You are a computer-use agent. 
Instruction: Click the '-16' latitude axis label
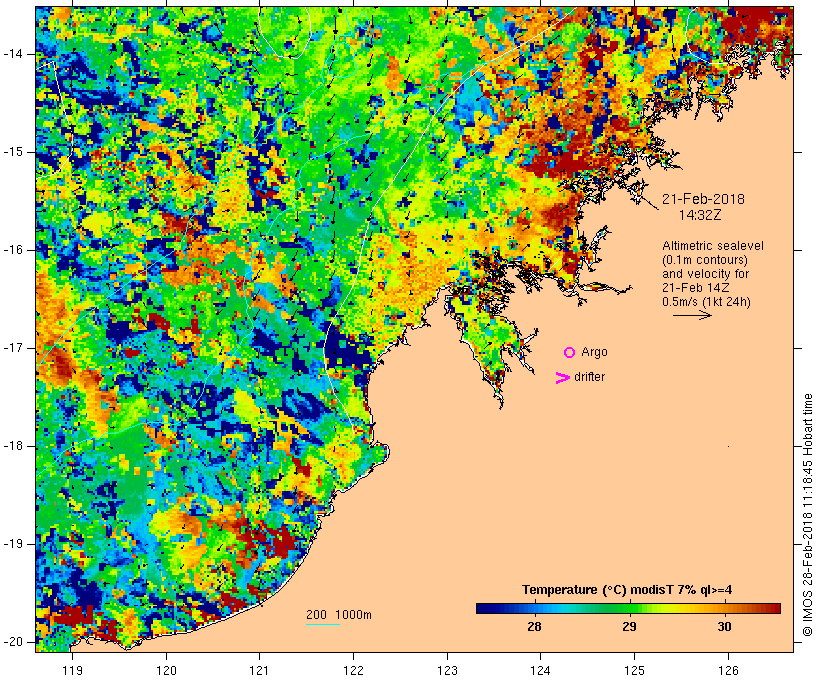(13, 250)
